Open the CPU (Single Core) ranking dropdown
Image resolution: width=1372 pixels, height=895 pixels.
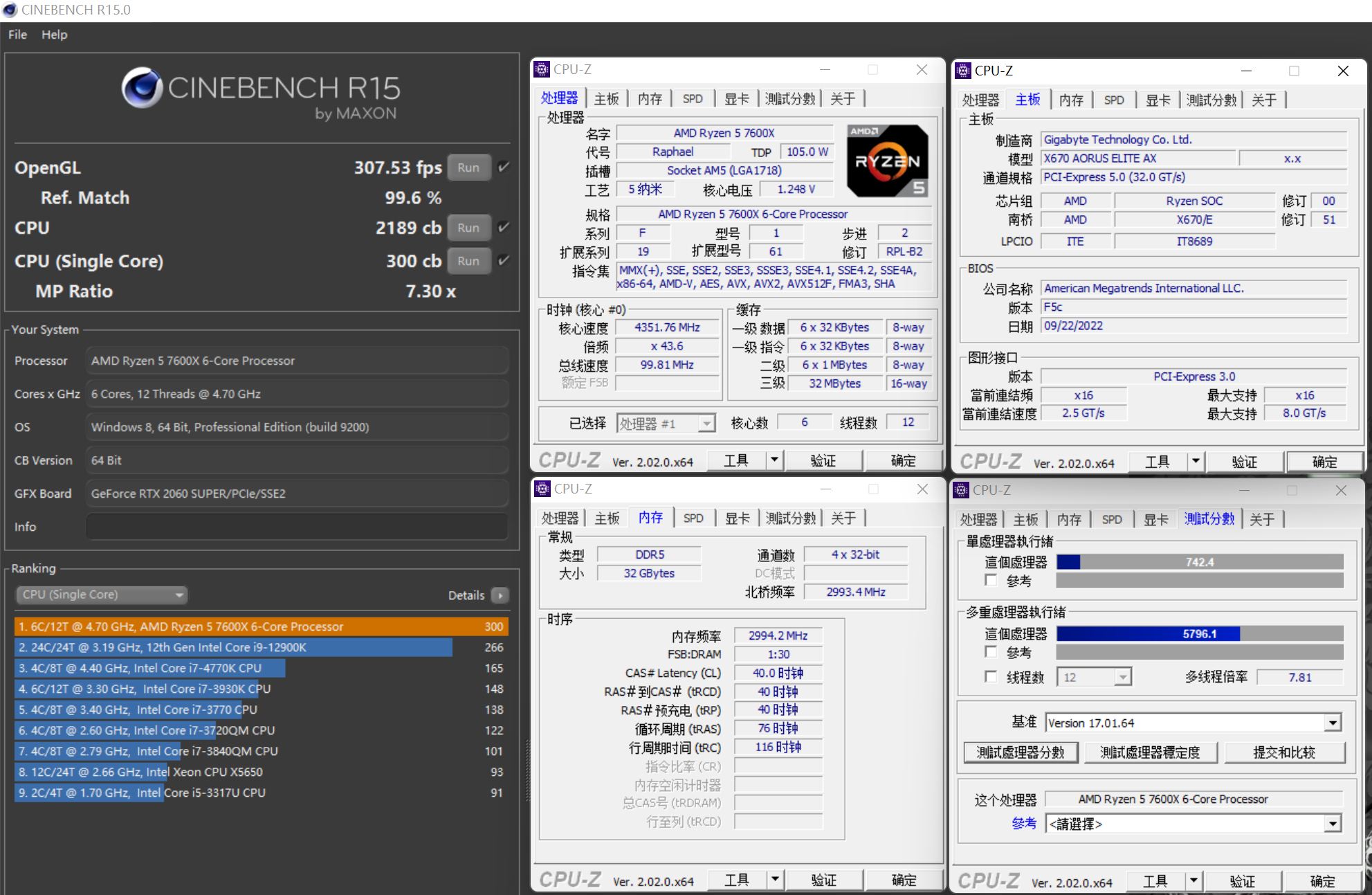[x=102, y=595]
